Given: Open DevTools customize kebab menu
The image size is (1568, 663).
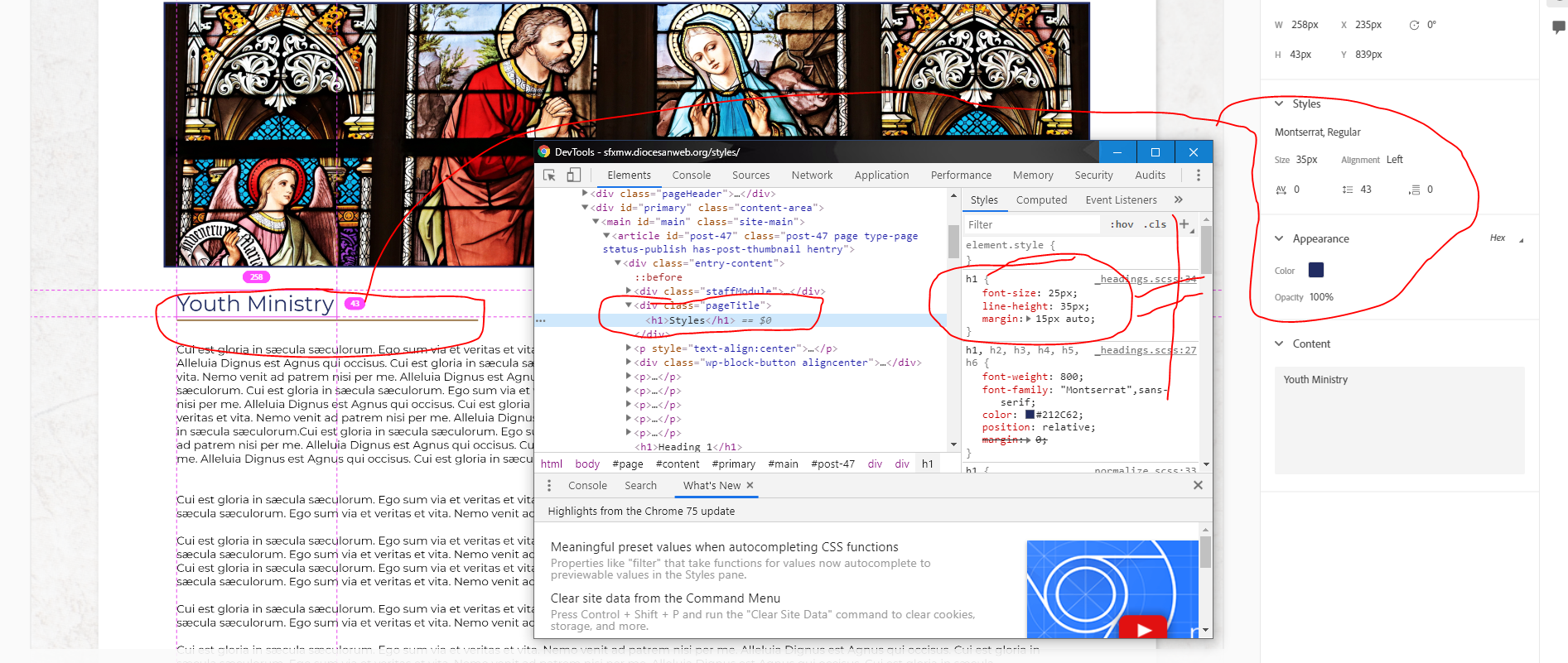Looking at the screenshot, I should click(x=1198, y=175).
